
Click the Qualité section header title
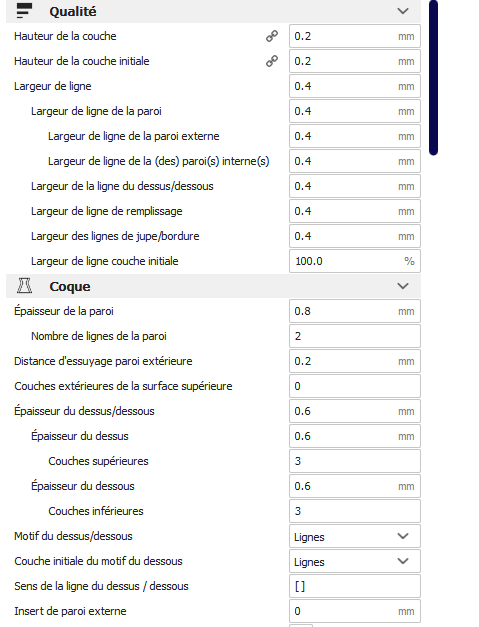(73, 11)
